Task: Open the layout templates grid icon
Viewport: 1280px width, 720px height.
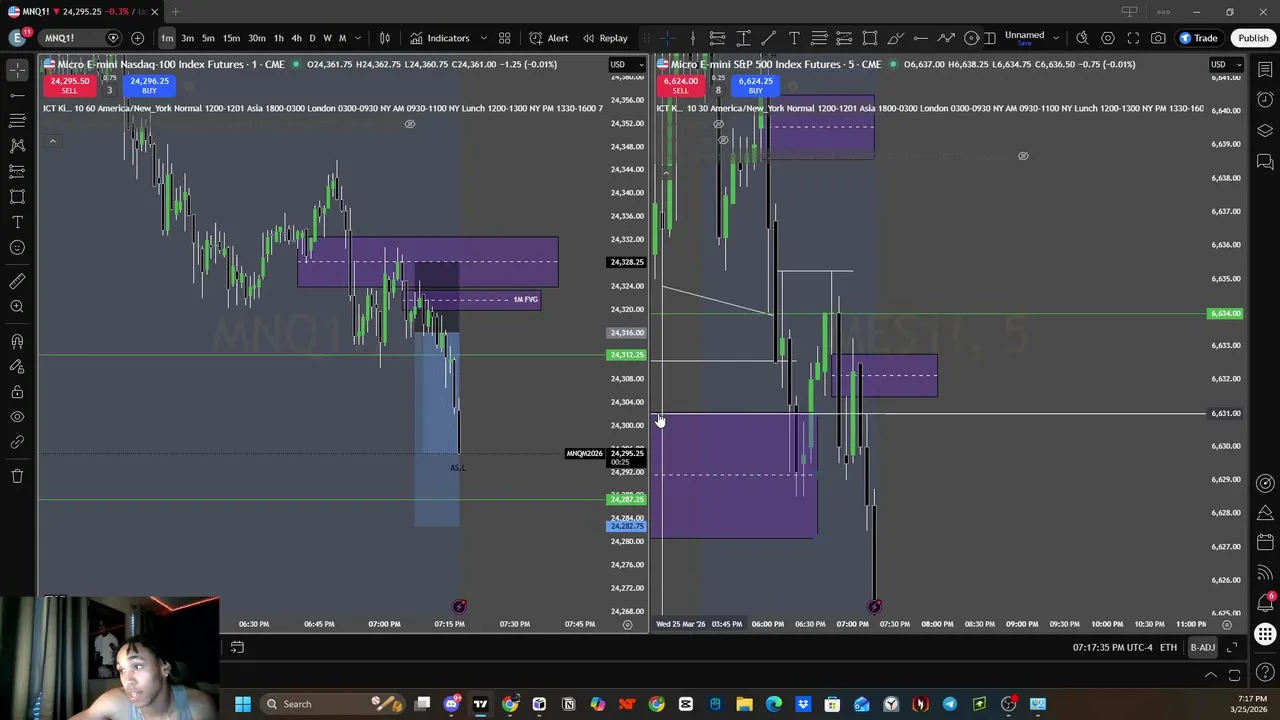Action: pos(505,38)
